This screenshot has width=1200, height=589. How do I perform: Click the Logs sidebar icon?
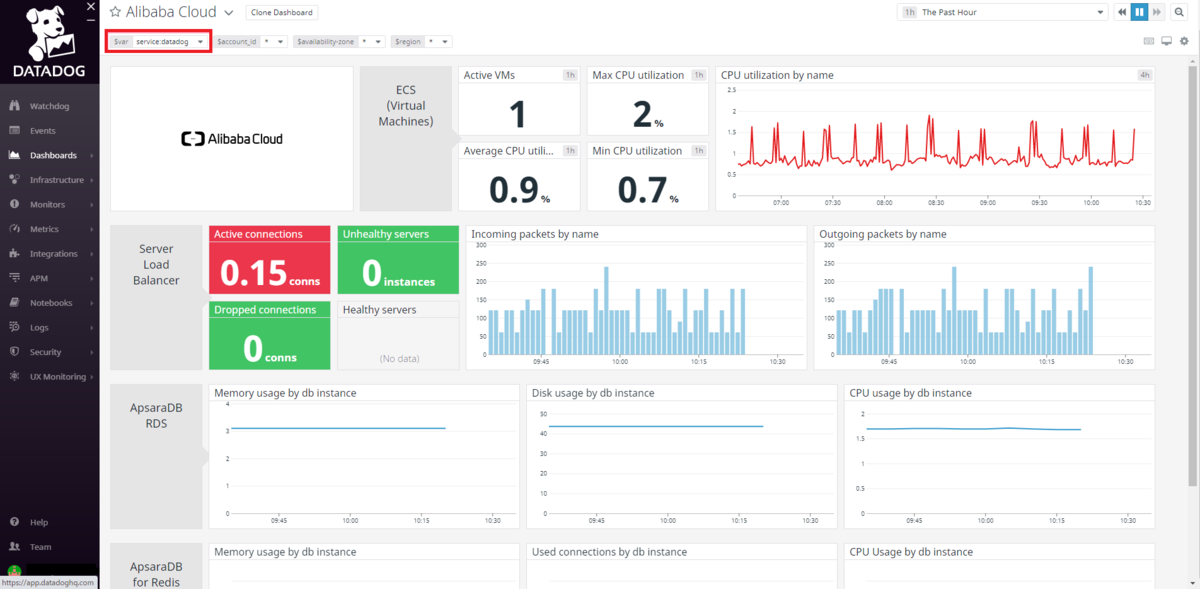tap(14, 327)
